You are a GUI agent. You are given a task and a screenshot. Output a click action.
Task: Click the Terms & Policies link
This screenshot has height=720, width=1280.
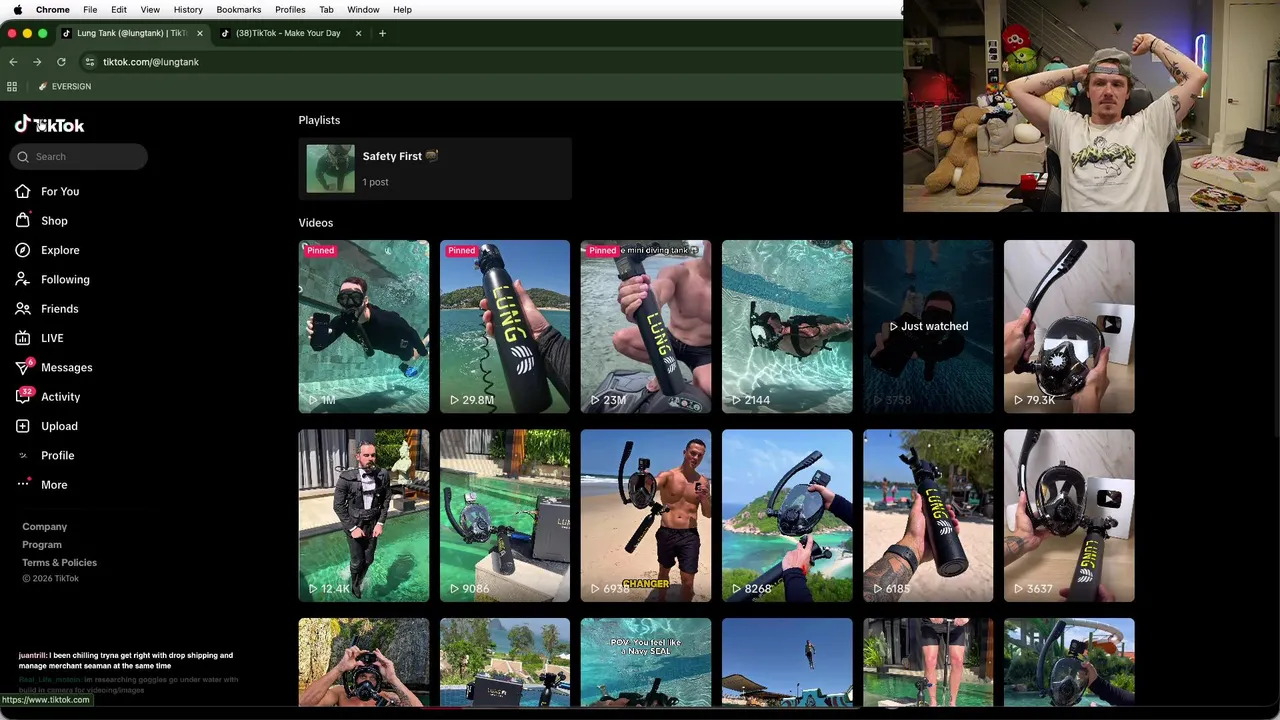click(60, 562)
